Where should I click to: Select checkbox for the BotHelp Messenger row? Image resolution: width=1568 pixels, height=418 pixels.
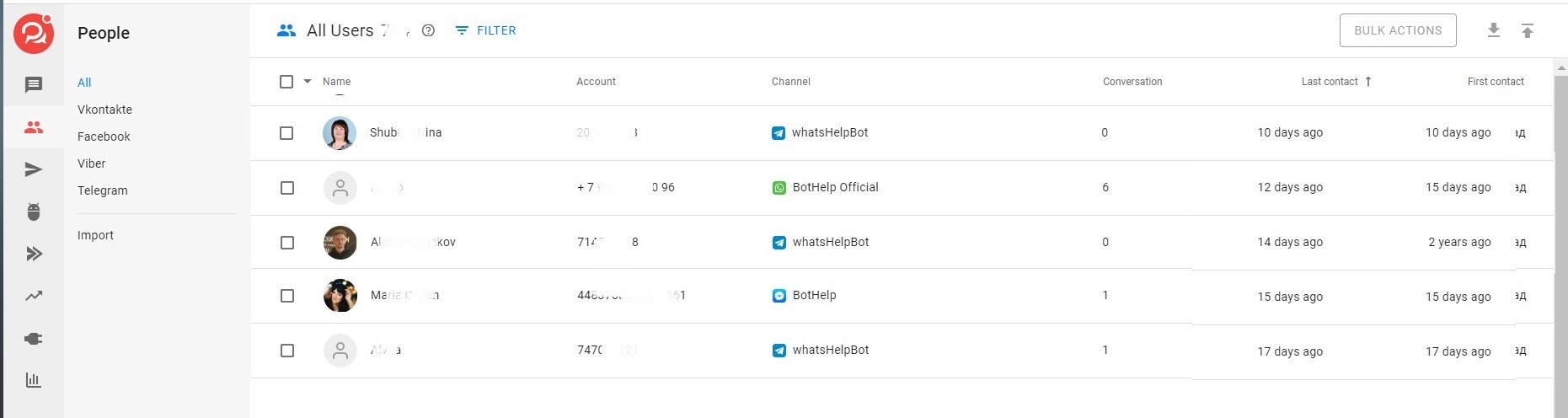(287, 296)
